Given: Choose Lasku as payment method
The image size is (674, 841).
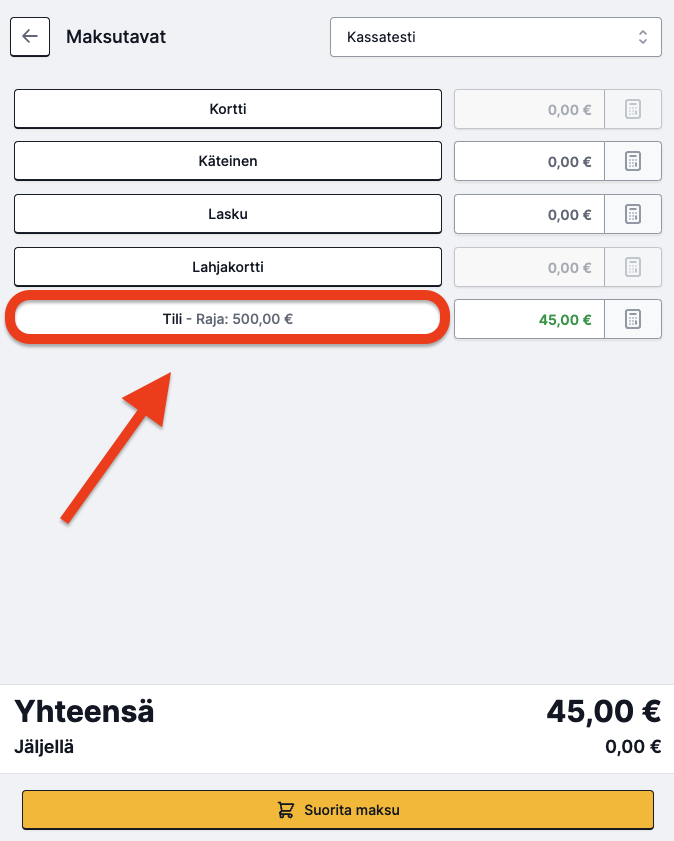Looking at the screenshot, I should (x=228, y=214).
